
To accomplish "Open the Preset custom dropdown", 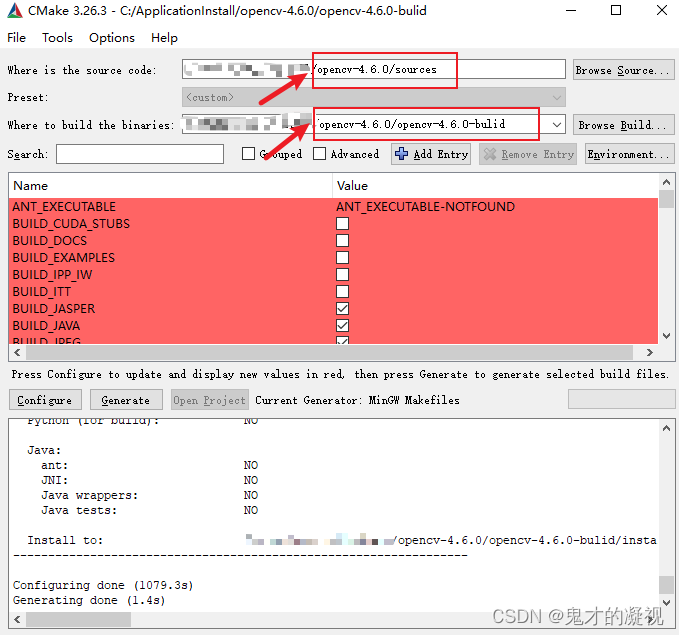I will pyautogui.click(x=374, y=97).
